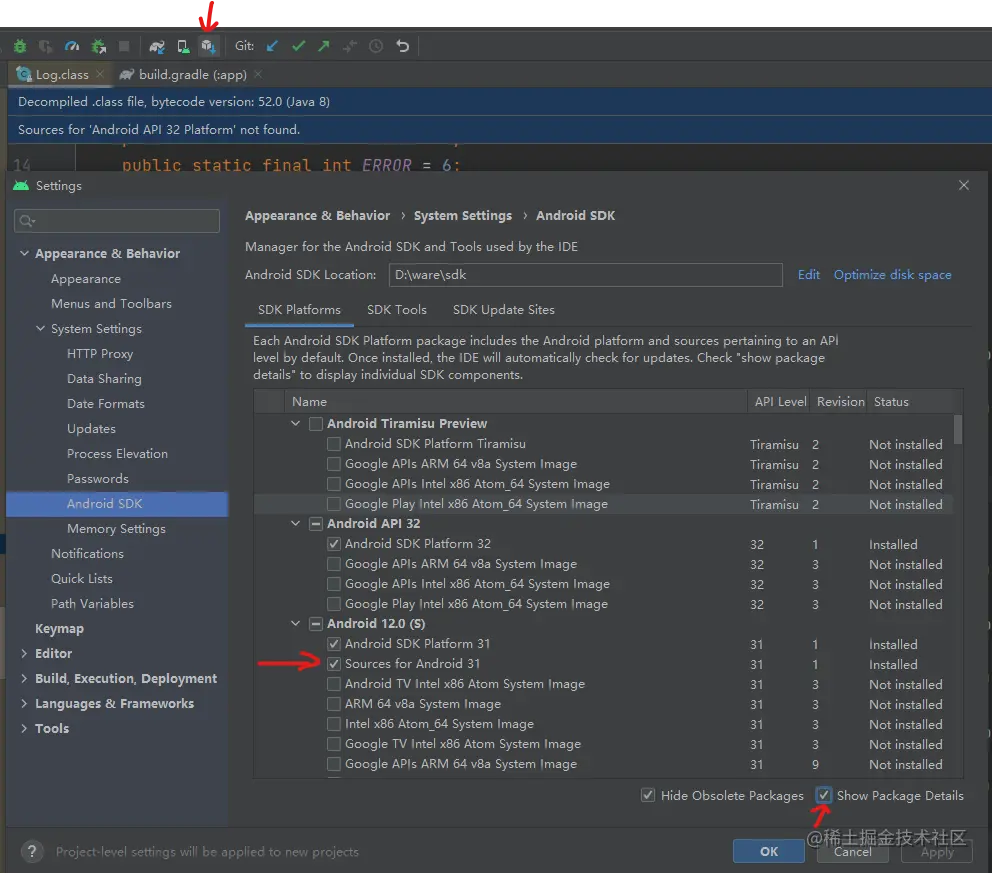Update project with blue Git arrow icon
992x873 pixels.
coord(272,46)
